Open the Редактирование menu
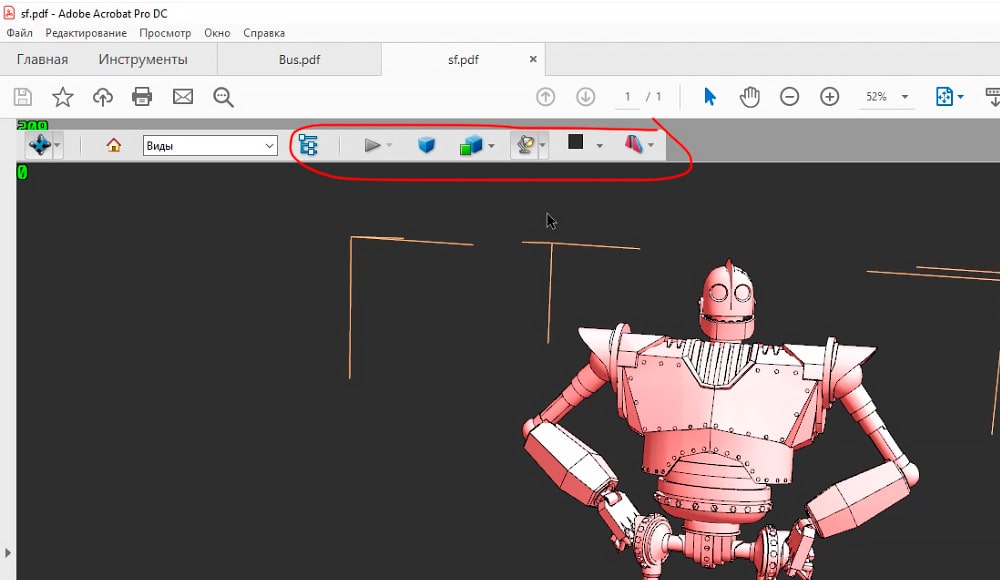The width and height of the screenshot is (1000, 580). pyautogui.click(x=86, y=33)
